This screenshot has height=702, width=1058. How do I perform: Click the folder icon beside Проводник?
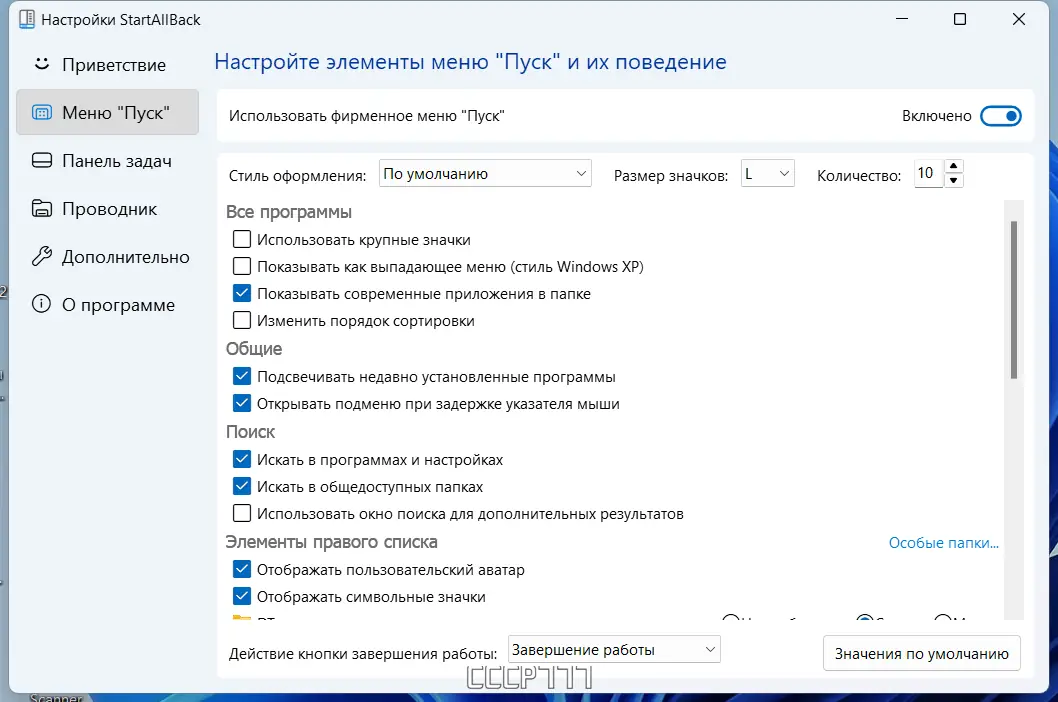(40, 208)
